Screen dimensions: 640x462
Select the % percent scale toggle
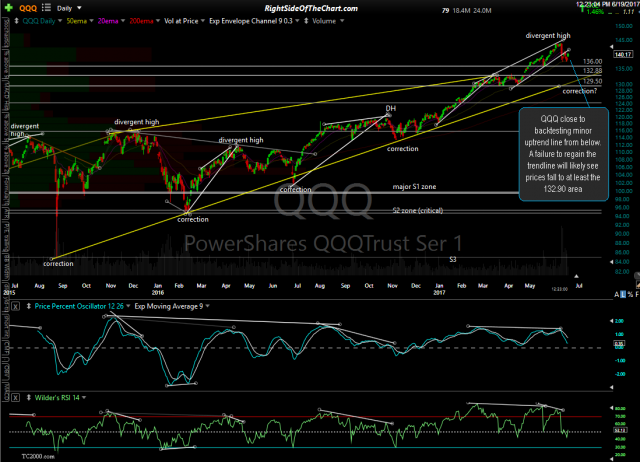pos(630,294)
